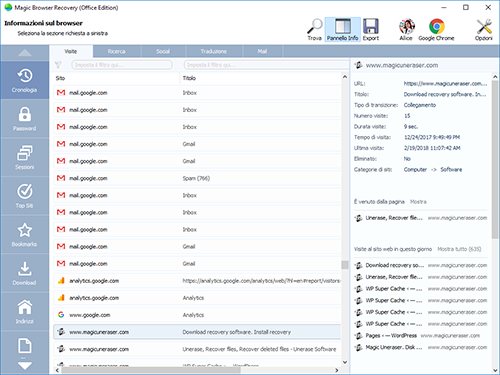Expand sidebar upward with top arrow

tap(25, 53)
